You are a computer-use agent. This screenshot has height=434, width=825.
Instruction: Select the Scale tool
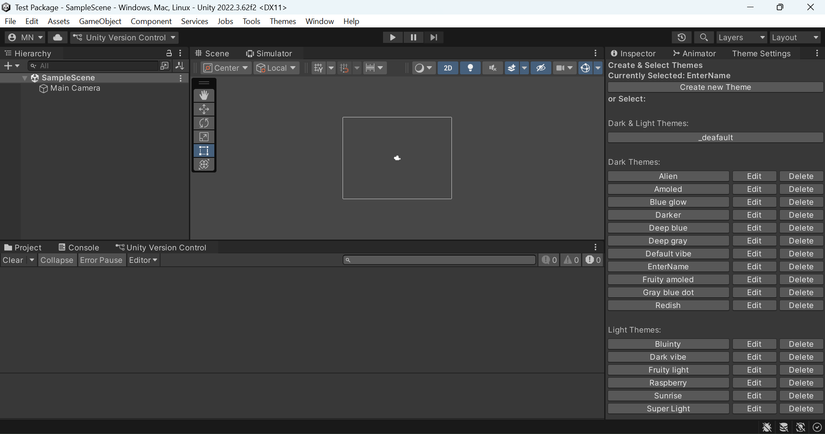(x=204, y=137)
